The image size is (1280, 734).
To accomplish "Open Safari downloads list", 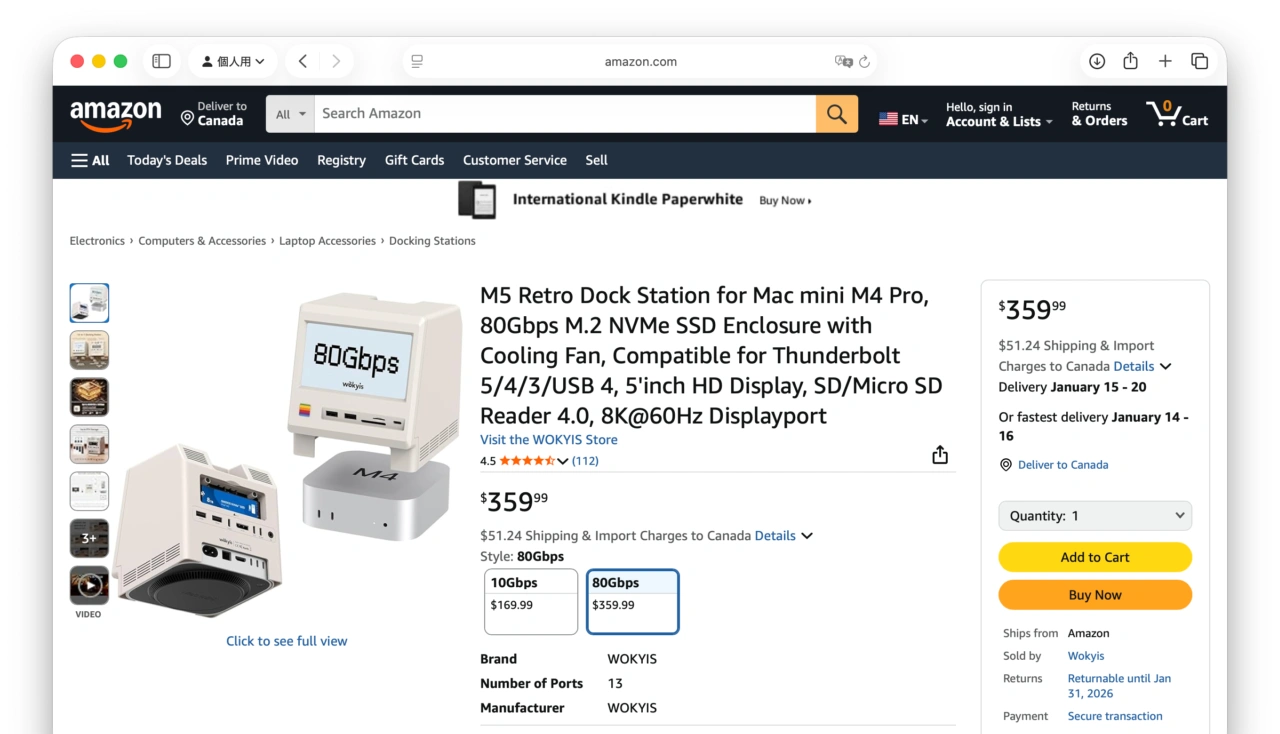I will (1097, 61).
